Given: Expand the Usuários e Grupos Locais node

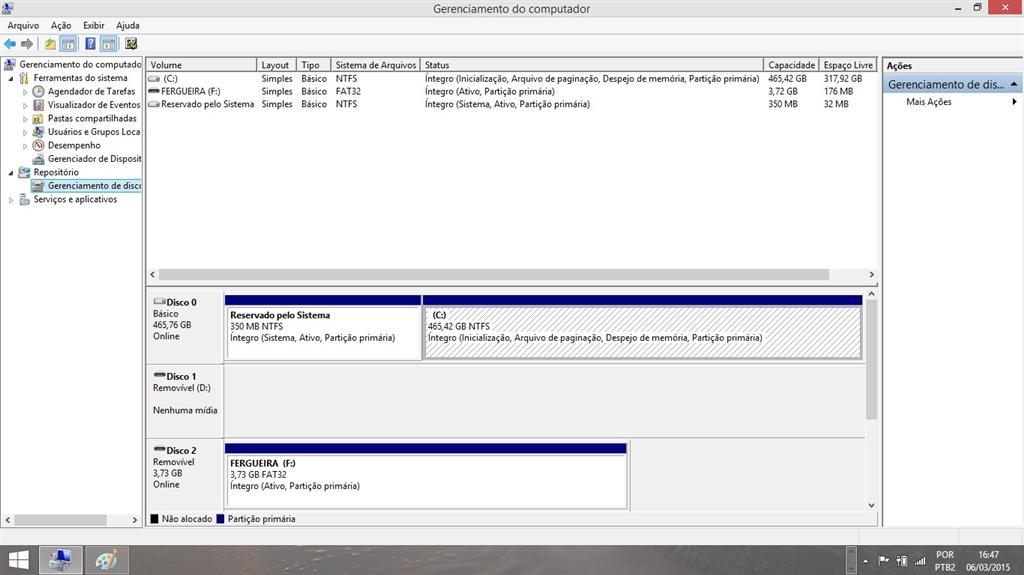Looking at the screenshot, I should pyautogui.click(x=25, y=132).
